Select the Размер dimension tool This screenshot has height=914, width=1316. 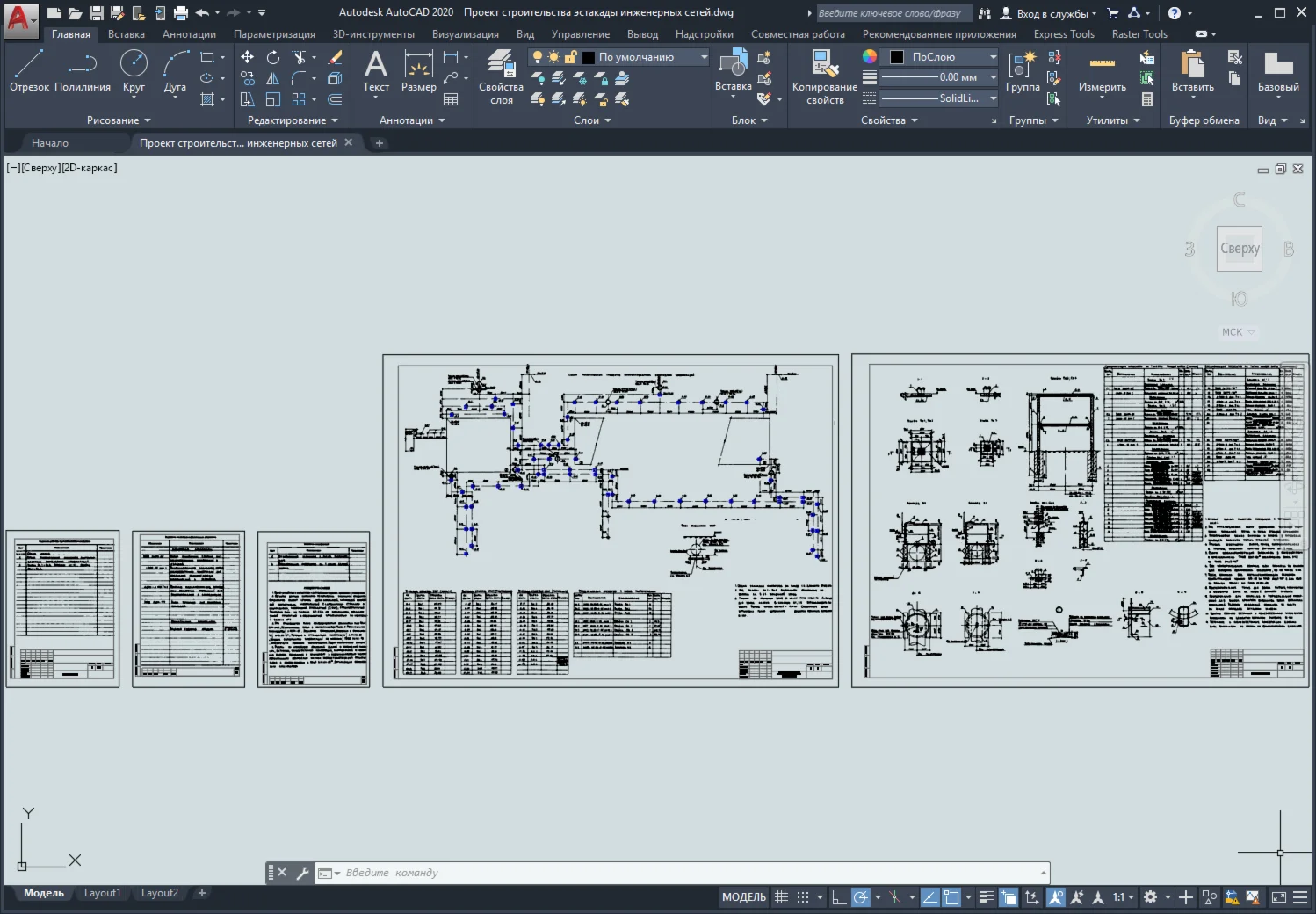pyautogui.click(x=419, y=70)
